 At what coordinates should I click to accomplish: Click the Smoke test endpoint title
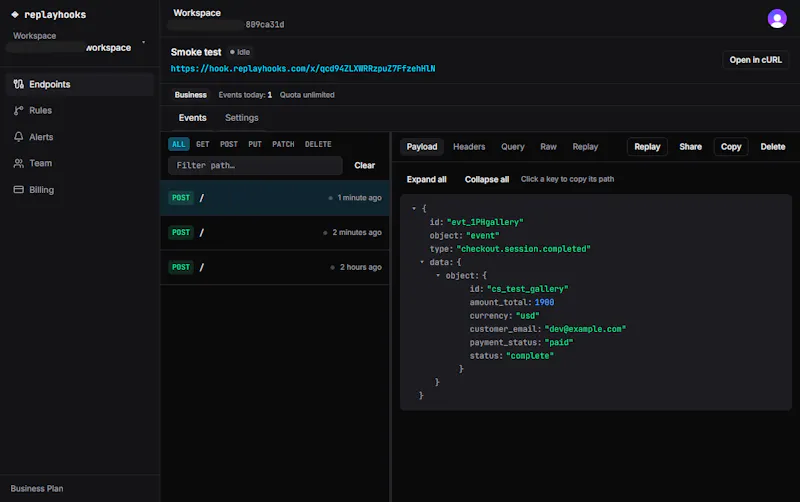click(196, 52)
